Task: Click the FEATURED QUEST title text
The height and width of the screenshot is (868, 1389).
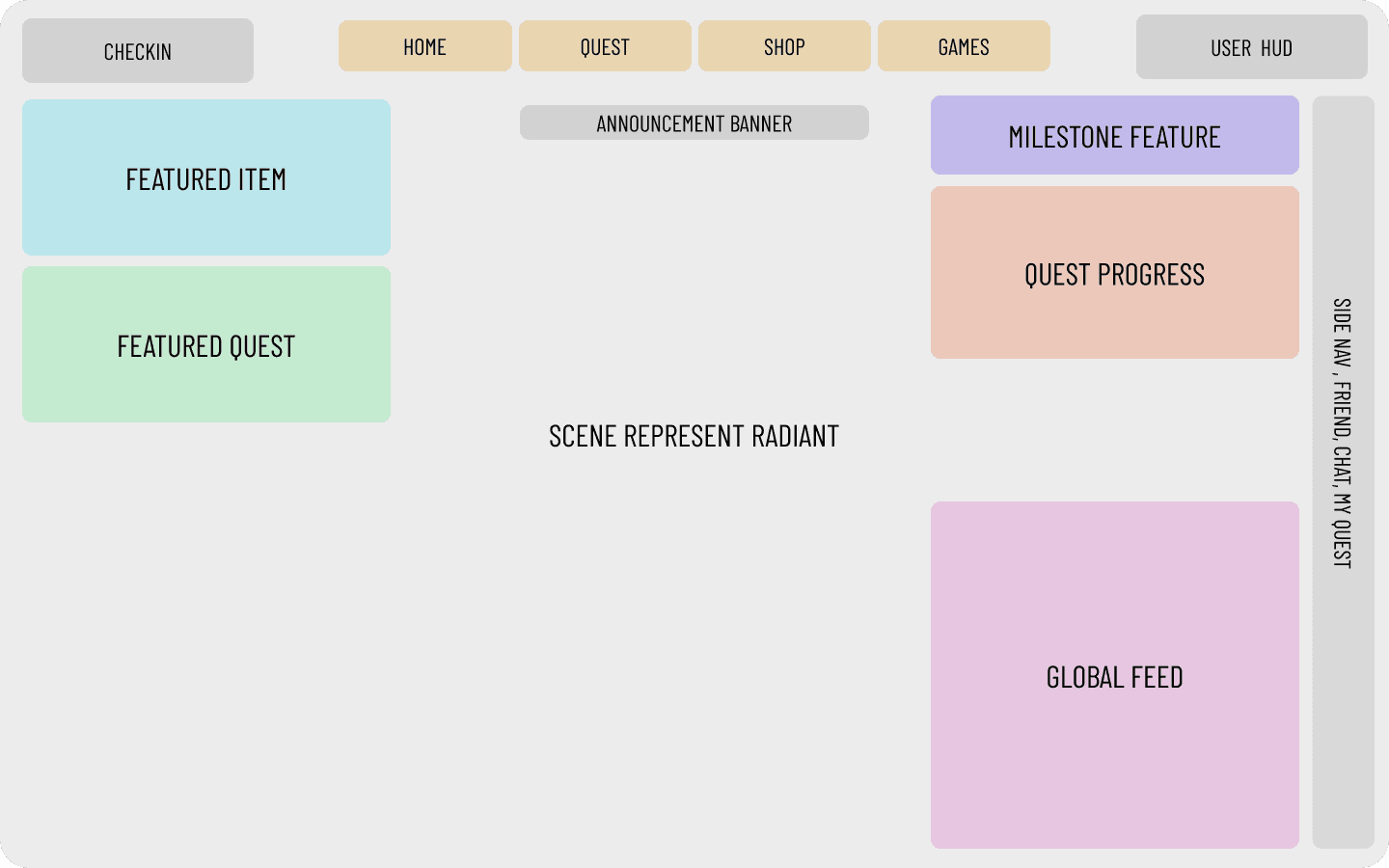Action: click(206, 346)
